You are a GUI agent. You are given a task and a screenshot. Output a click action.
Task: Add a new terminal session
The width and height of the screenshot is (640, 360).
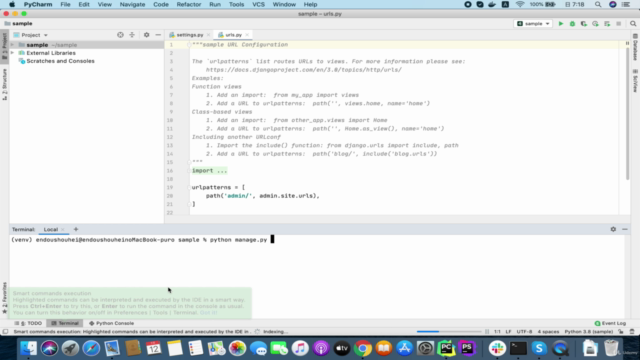click(x=76, y=229)
